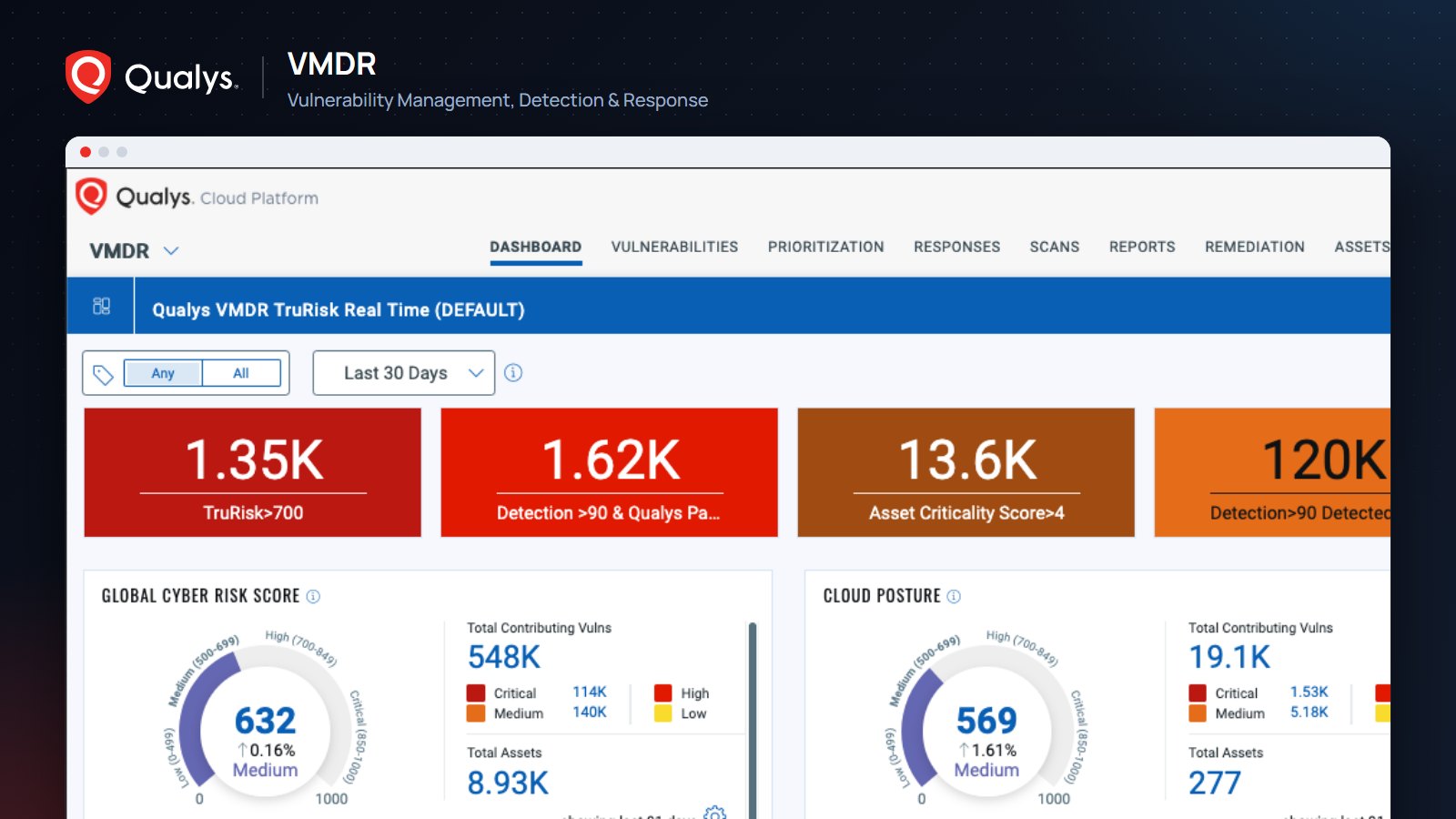Open the Scans tab
1456x819 pixels.
(x=1054, y=247)
